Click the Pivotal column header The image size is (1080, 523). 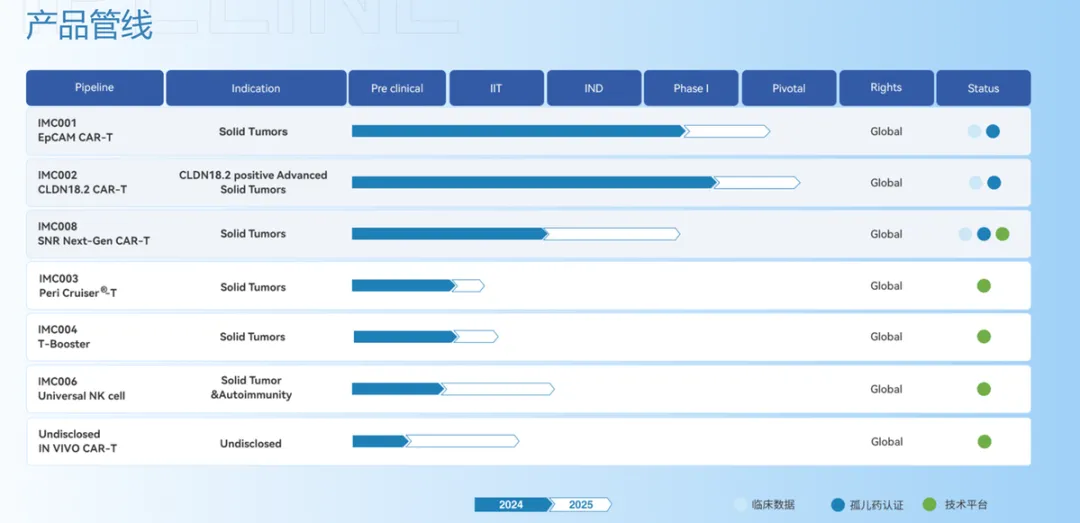(x=788, y=88)
